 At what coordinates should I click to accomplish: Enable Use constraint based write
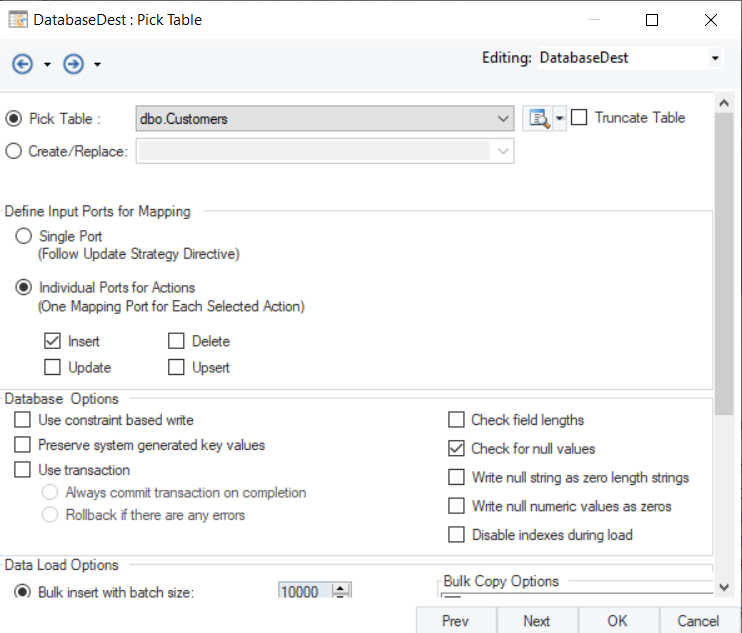22,420
